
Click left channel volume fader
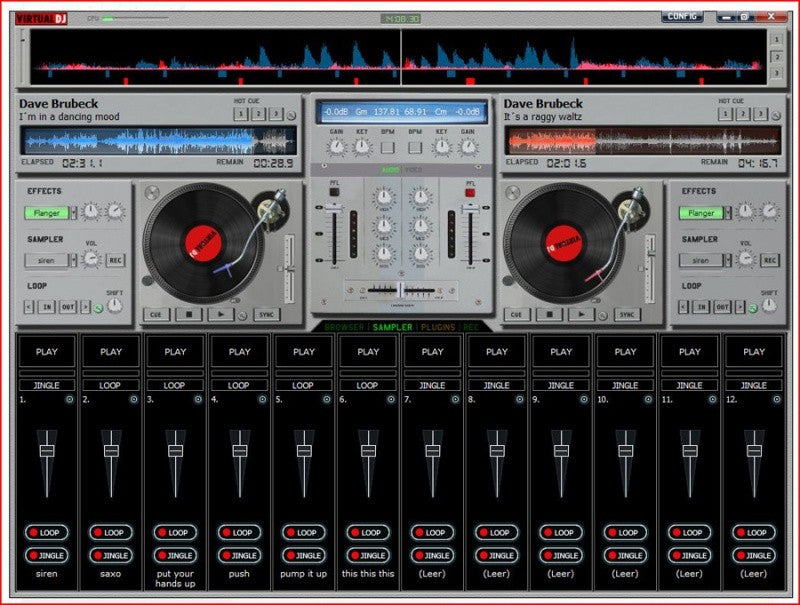point(334,210)
